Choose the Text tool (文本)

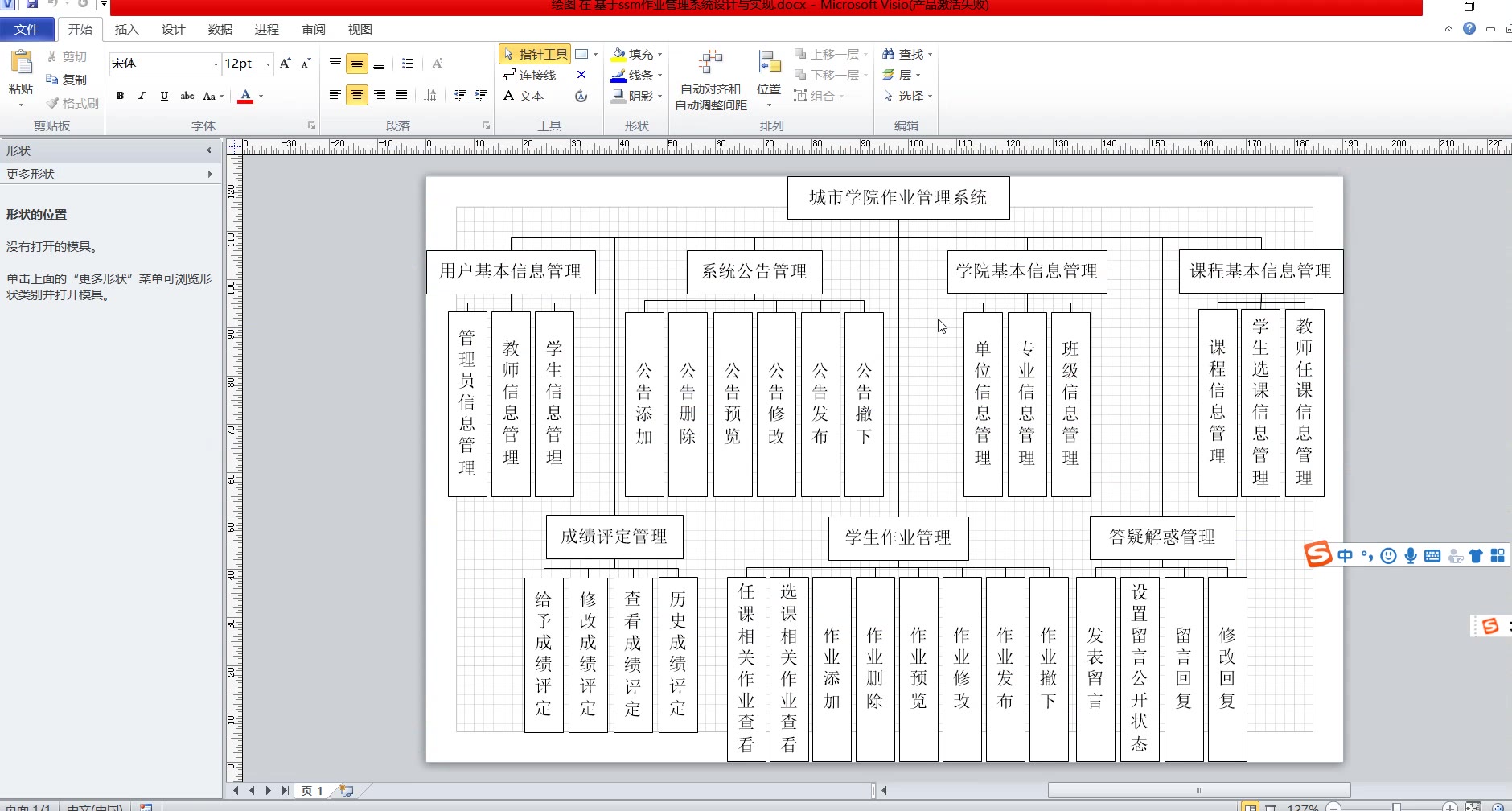coord(524,96)
